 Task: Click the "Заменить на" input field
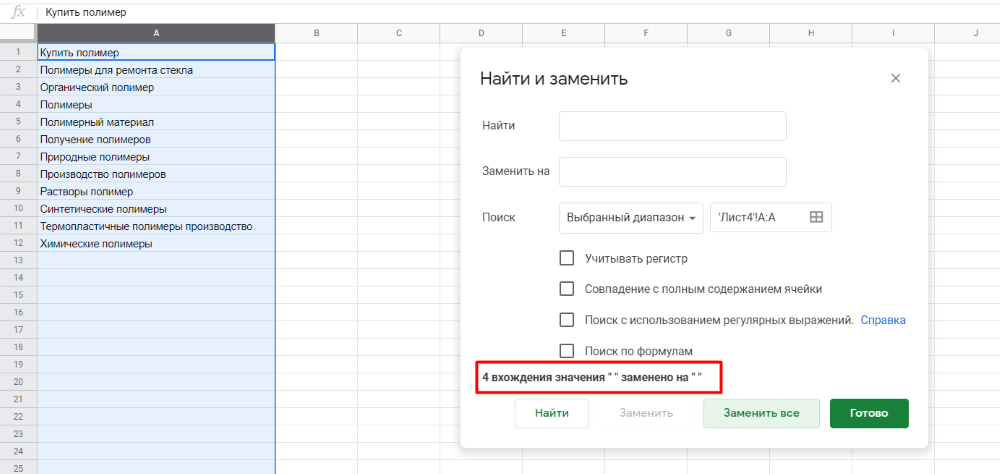672,171
